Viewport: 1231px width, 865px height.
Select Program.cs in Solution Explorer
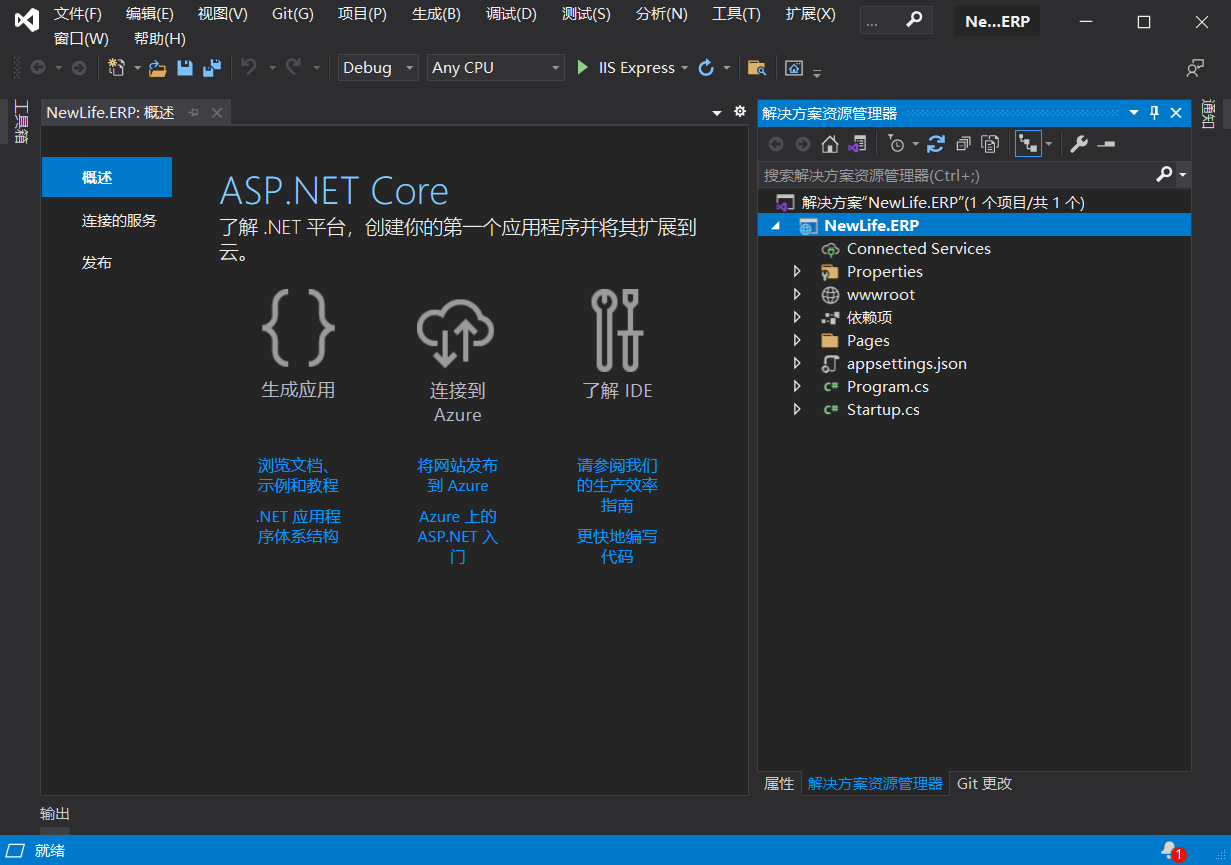[887, 387]
